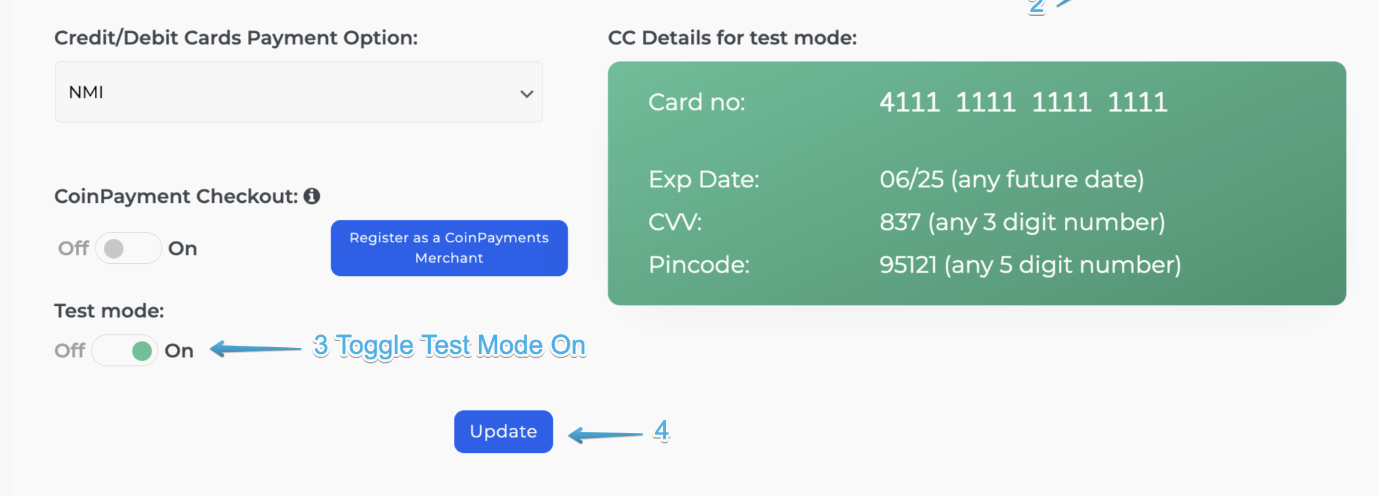Click the CC Details for test mode heading
Viewport: 1378px width, 496px height.
[x=732, y=38]
